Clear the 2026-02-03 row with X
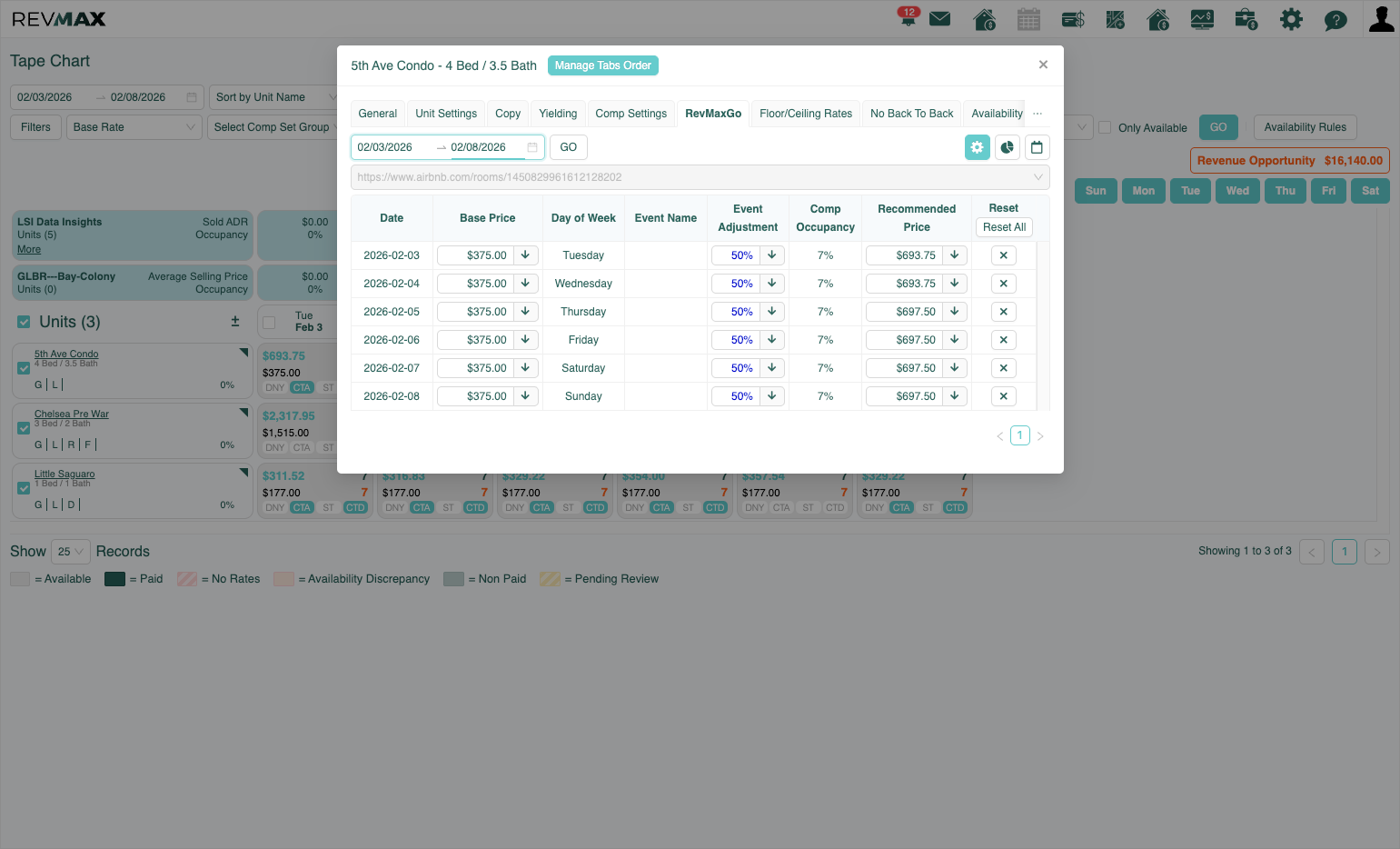 click(x=1004, y=255)
